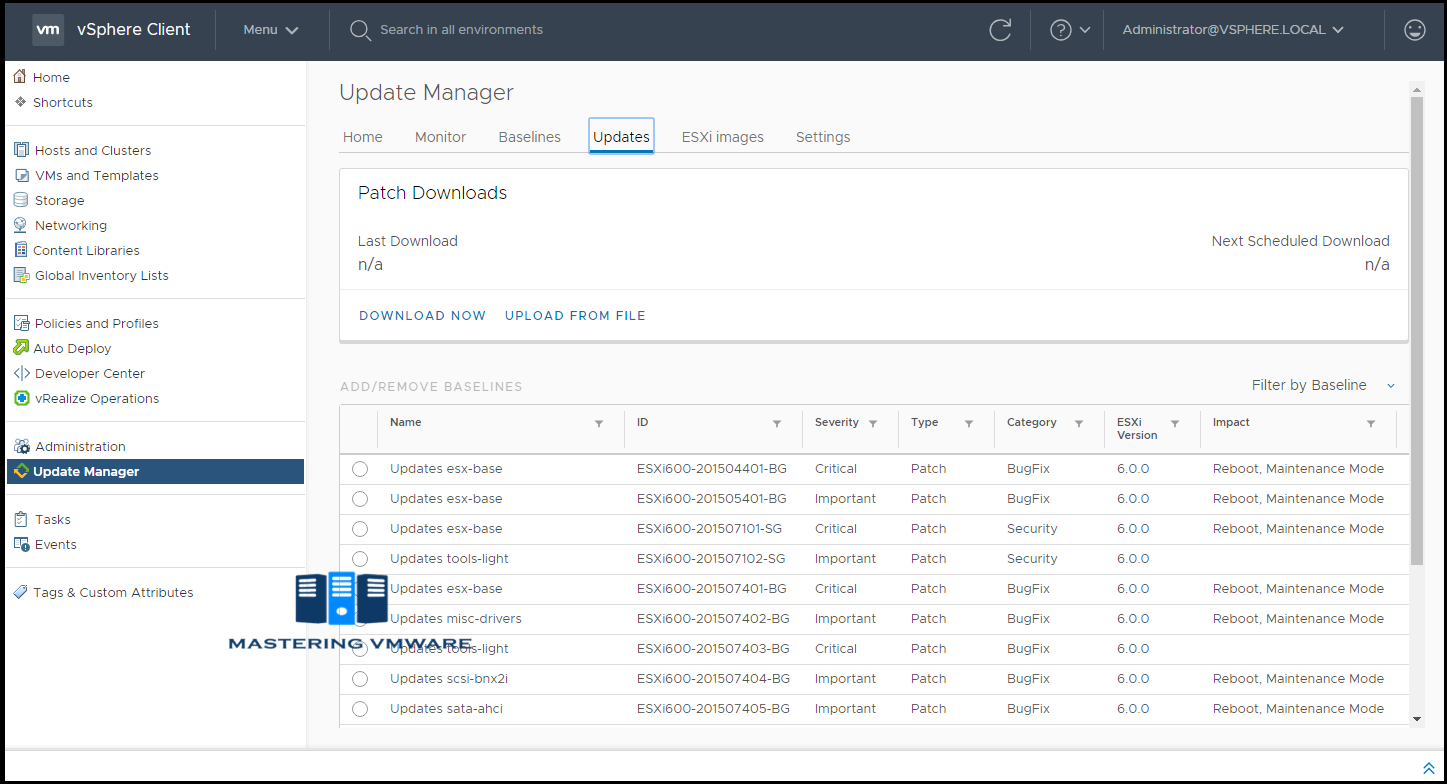The image size is (1447, 784).
Task: Click the Hosts and Clusters icon
Action: pyautogui.click(x=21, y=150)
